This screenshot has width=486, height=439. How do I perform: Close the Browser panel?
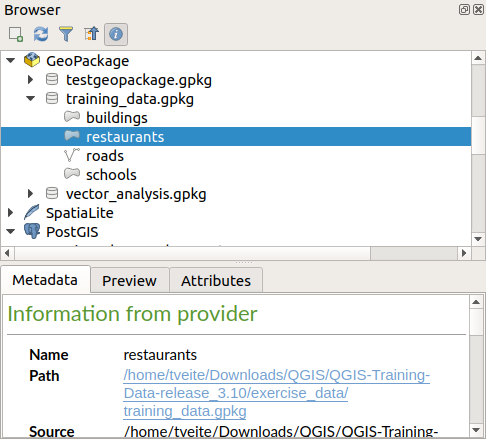click(x=478, y=9)
